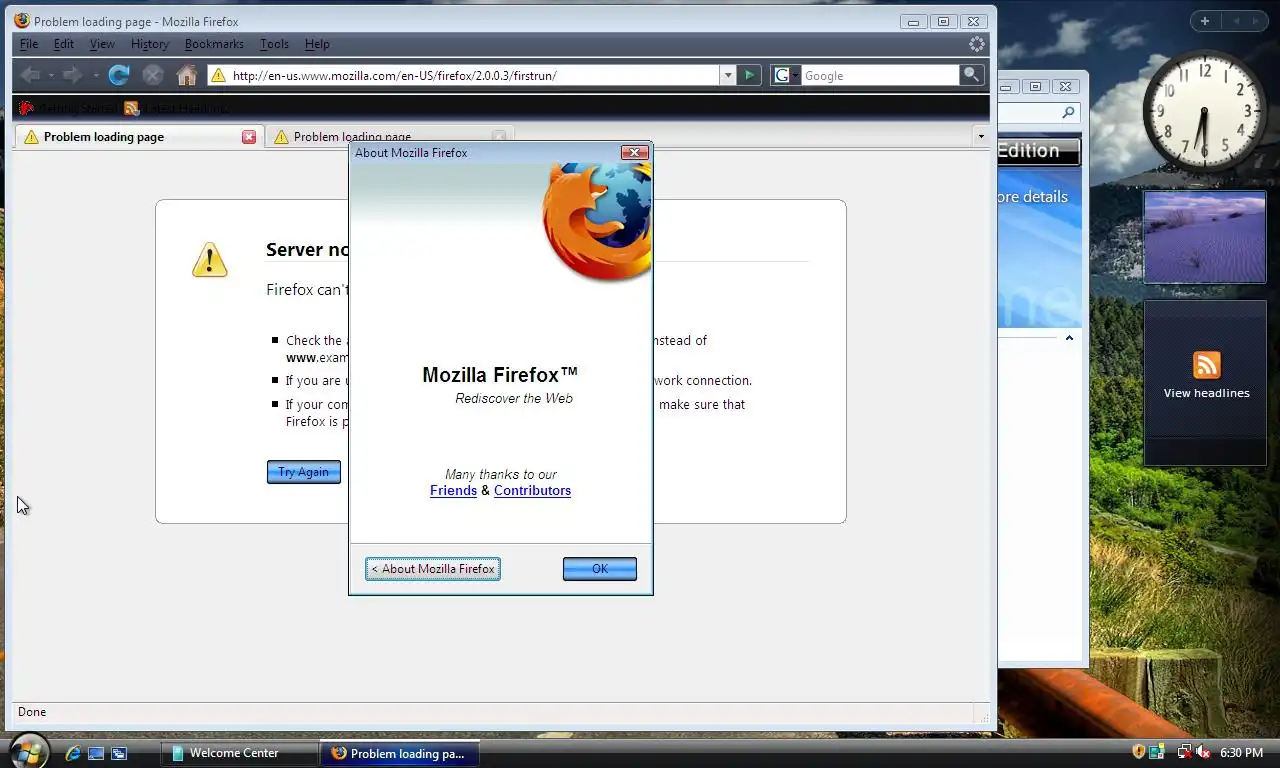This screenshot has height=768, width=1280.
Task: Click the Forward navigation arrow
Action: click(x=72, y=75)
